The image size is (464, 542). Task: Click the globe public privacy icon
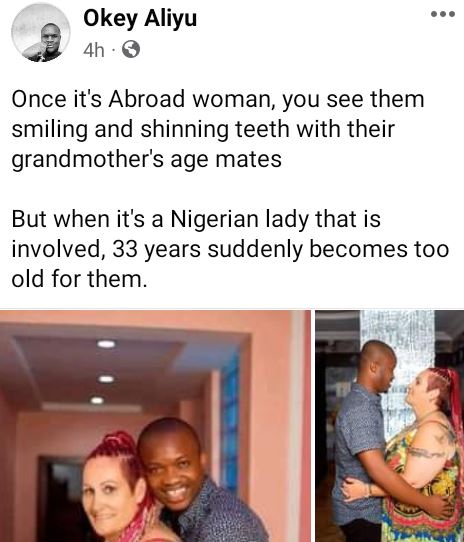(x=131, y=49)
